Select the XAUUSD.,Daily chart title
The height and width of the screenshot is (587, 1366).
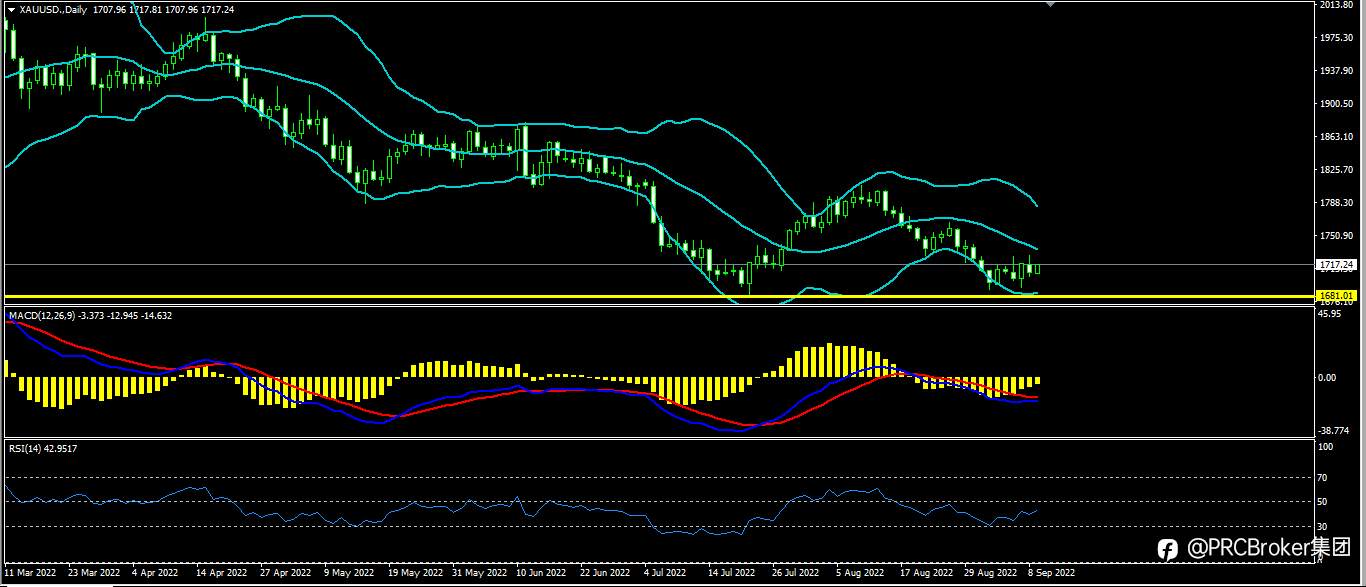(52, 9)
